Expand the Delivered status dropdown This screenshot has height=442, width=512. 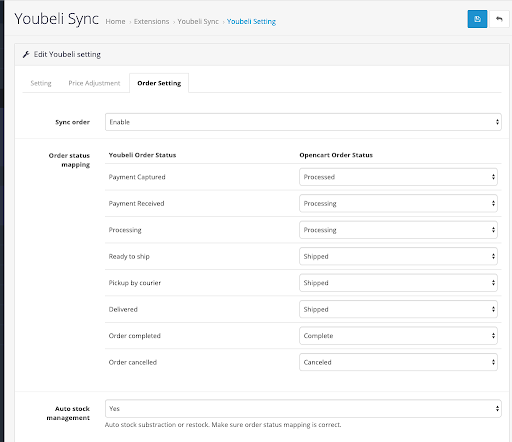398,309
